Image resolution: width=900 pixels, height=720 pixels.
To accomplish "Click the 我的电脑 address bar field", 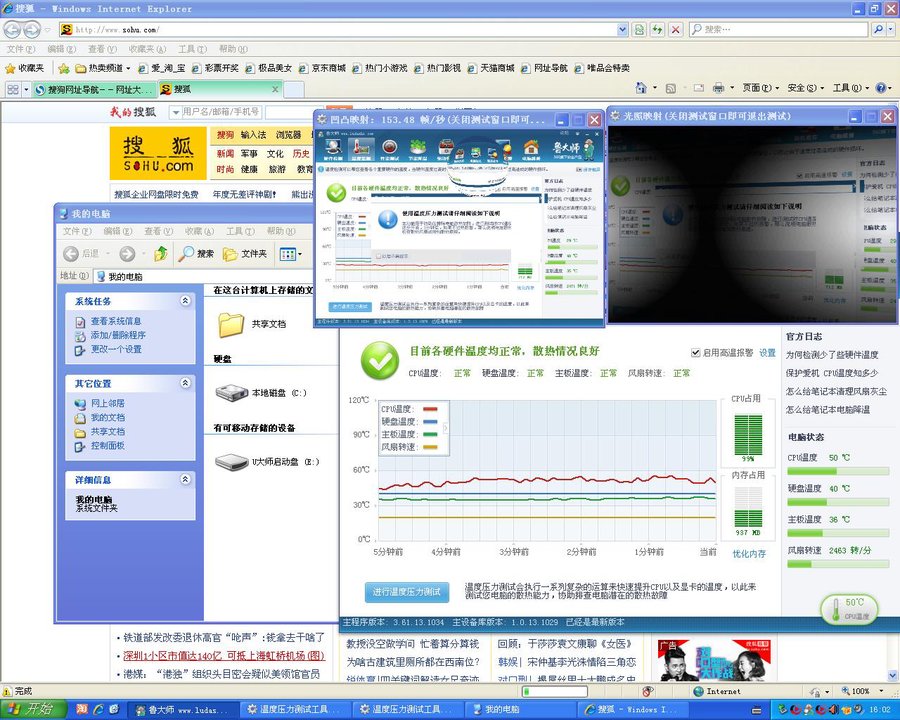I will coord(200,276).
